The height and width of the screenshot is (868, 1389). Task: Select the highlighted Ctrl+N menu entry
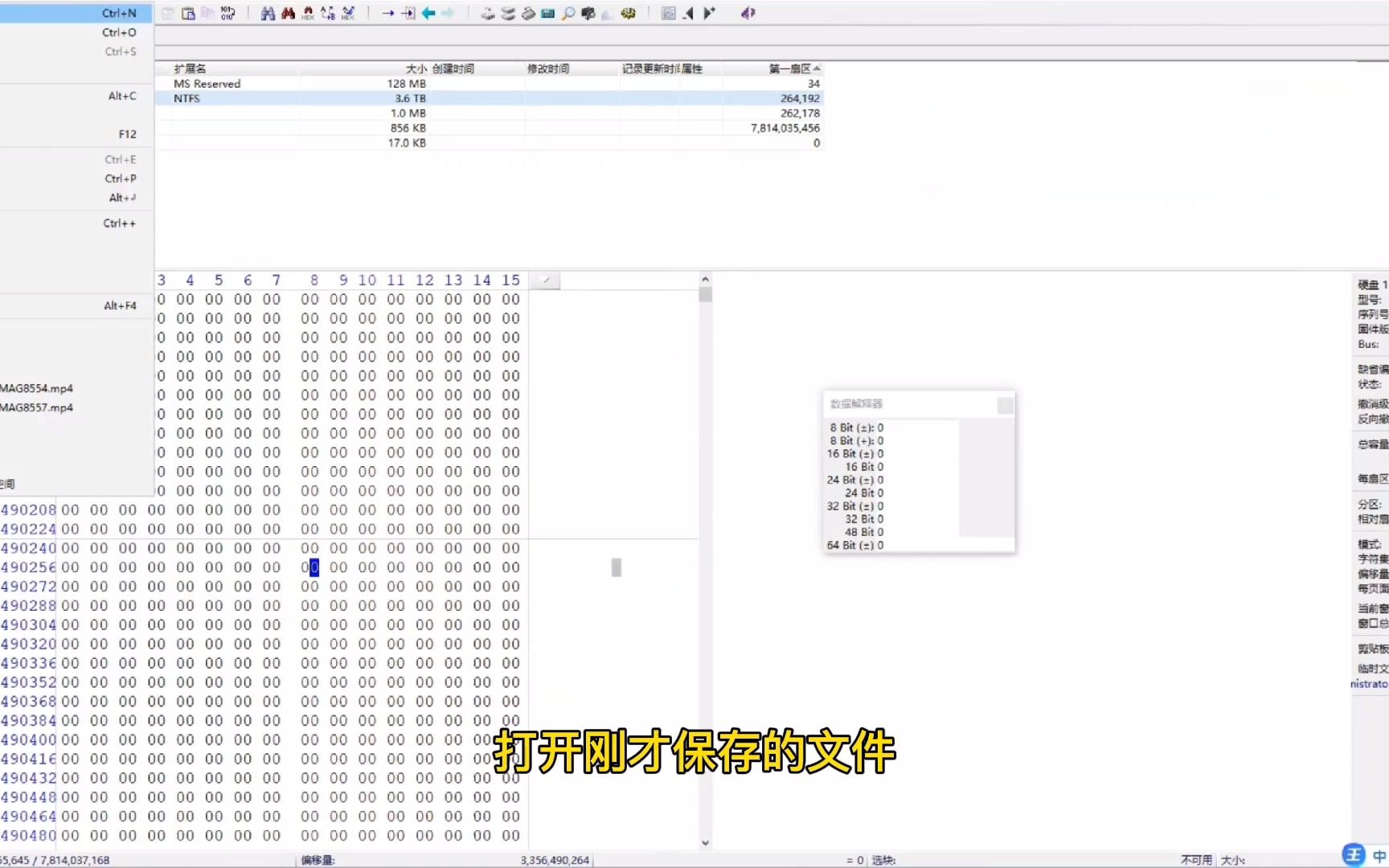(76, 13)
